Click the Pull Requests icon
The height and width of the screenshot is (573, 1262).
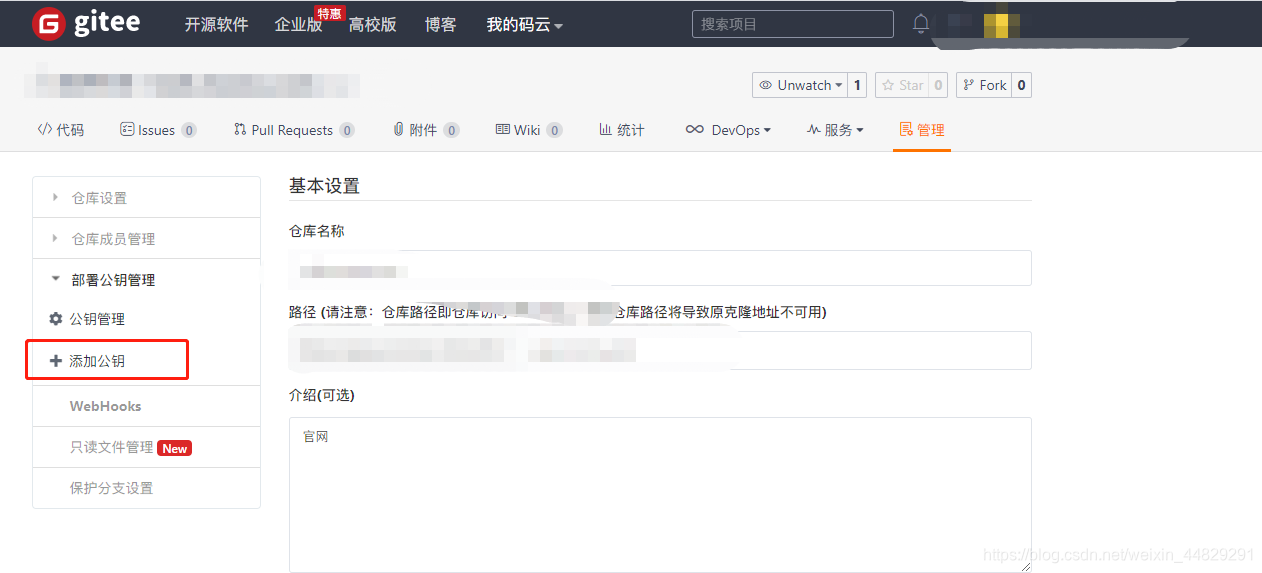240,129
